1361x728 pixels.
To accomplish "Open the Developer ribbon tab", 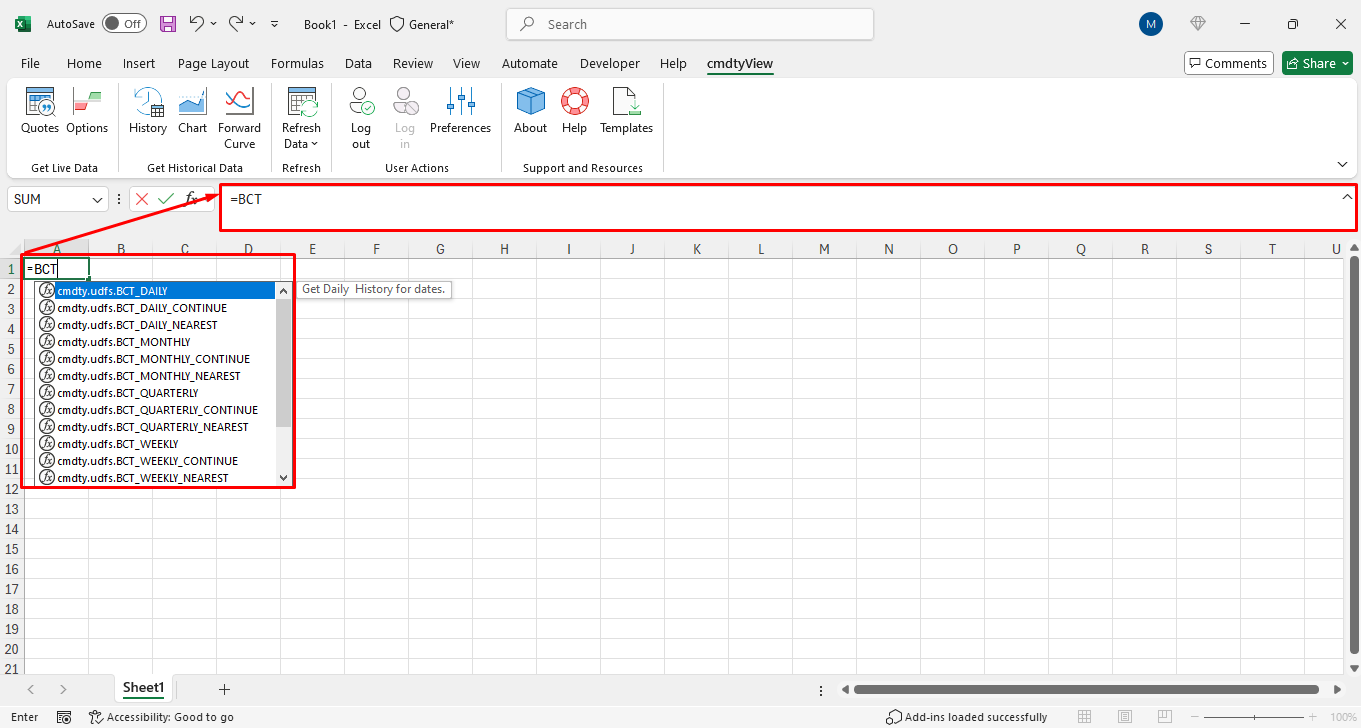I will pos(609,63).
